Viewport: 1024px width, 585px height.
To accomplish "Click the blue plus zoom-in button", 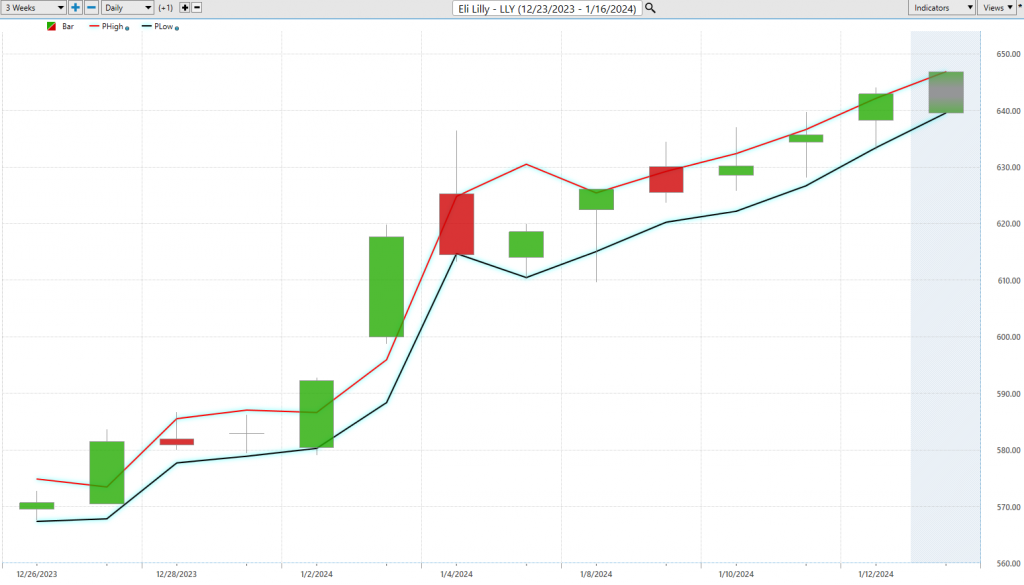I will point(76,8).
